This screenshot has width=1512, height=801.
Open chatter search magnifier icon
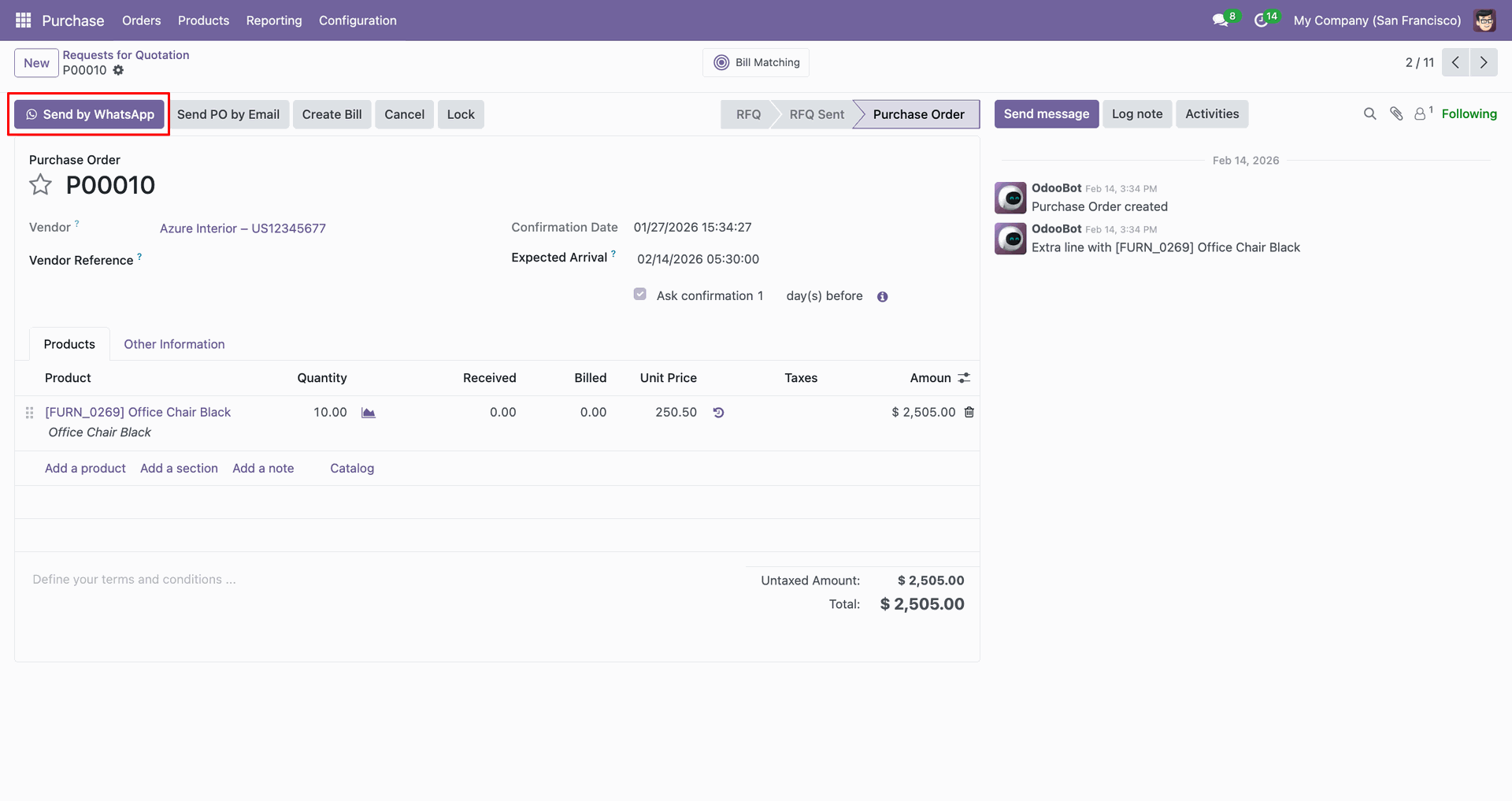[x=1370, y=114]
